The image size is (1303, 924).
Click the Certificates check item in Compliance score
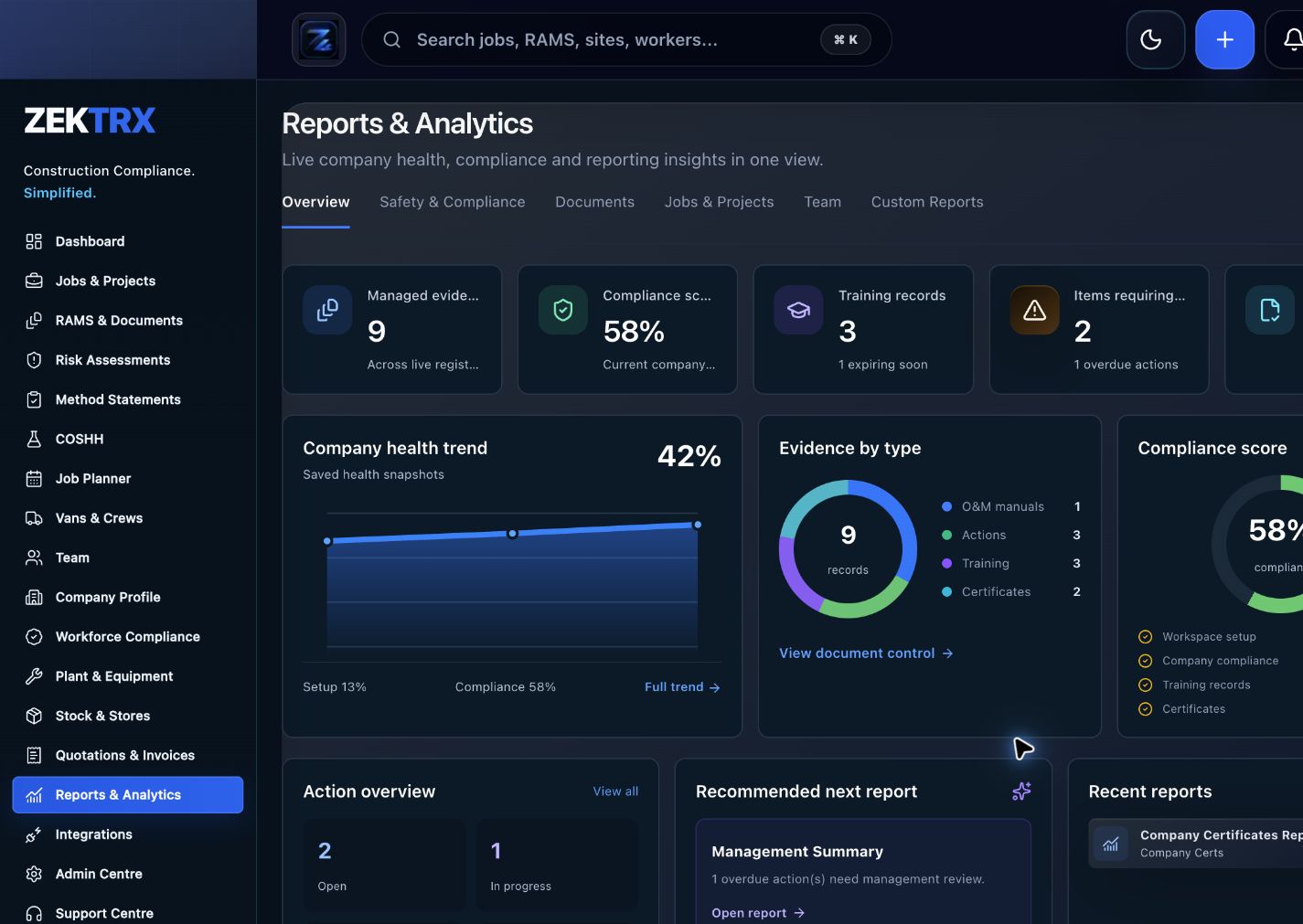coord(1181,709)
